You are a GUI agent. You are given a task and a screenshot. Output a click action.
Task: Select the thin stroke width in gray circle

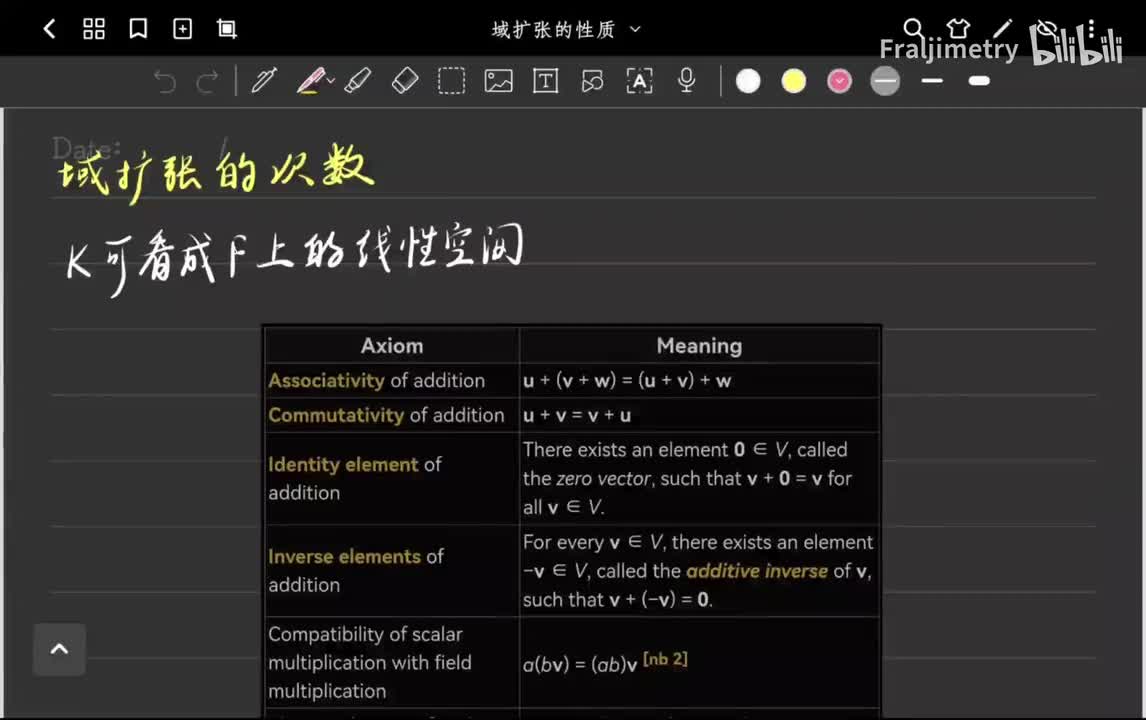tap(885, 81)
